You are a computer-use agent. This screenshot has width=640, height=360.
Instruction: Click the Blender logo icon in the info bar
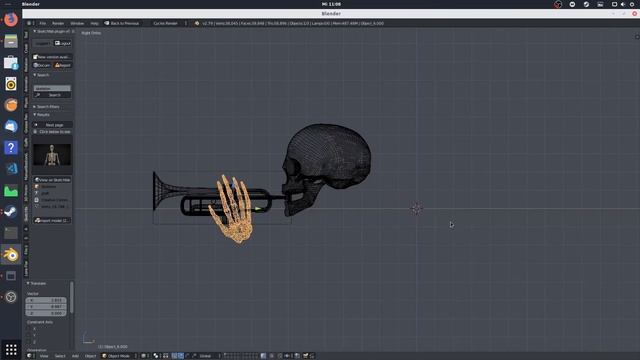click(197, 23)
